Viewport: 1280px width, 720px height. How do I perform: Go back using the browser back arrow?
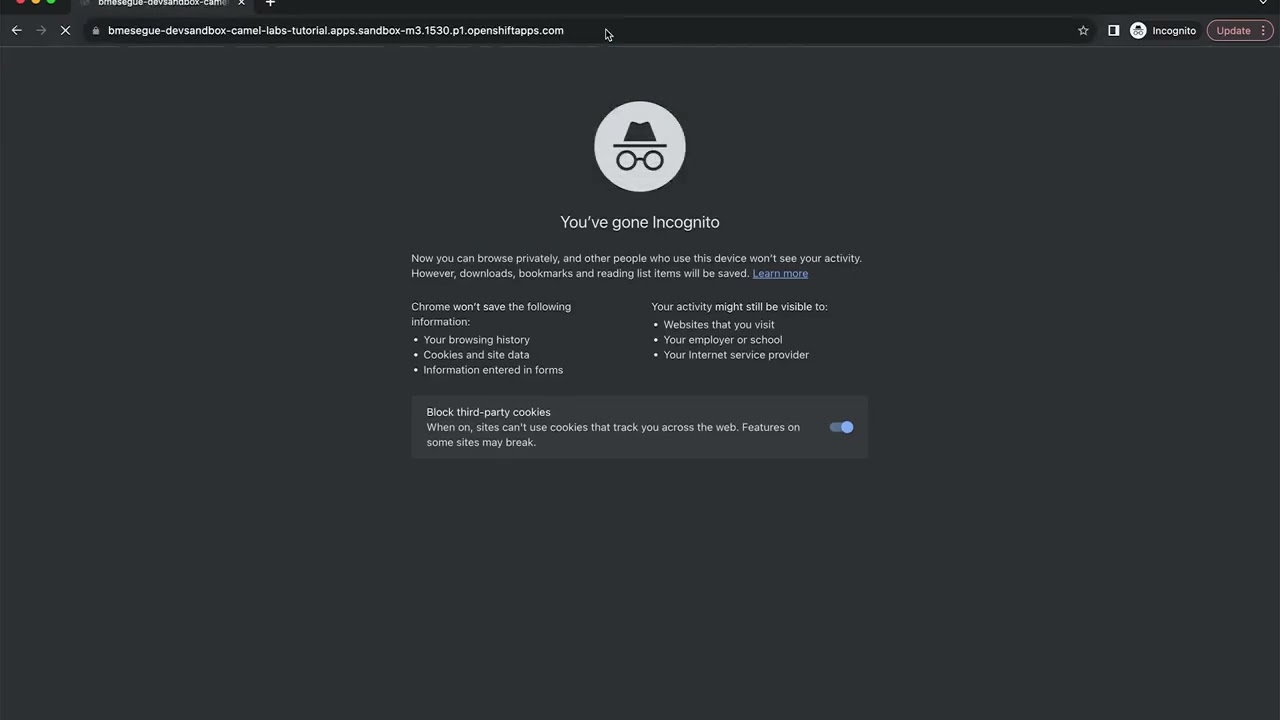point(16,31)
